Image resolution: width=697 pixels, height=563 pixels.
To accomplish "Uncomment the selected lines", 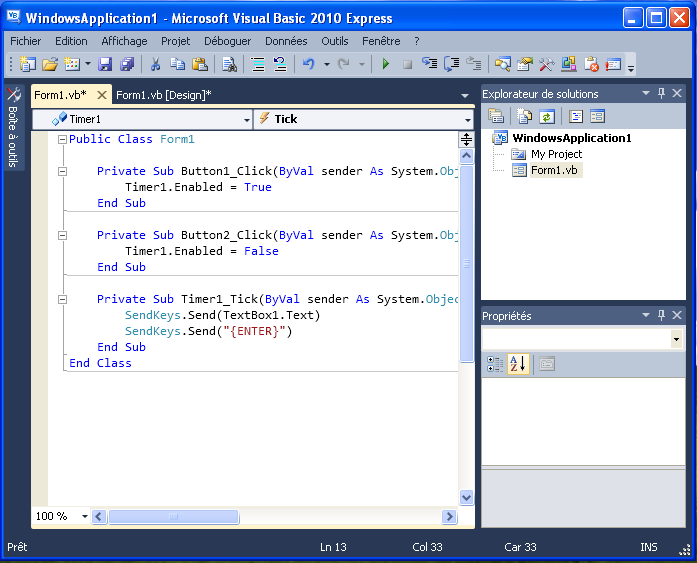I will [280, 64].
